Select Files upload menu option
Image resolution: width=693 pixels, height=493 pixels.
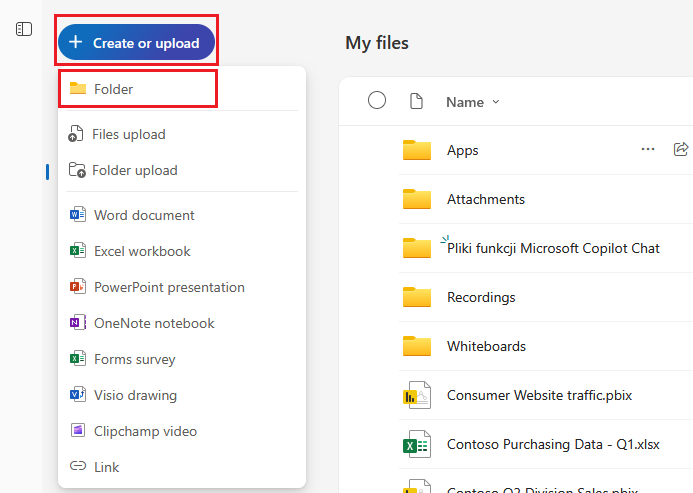[x=182, y=134]
